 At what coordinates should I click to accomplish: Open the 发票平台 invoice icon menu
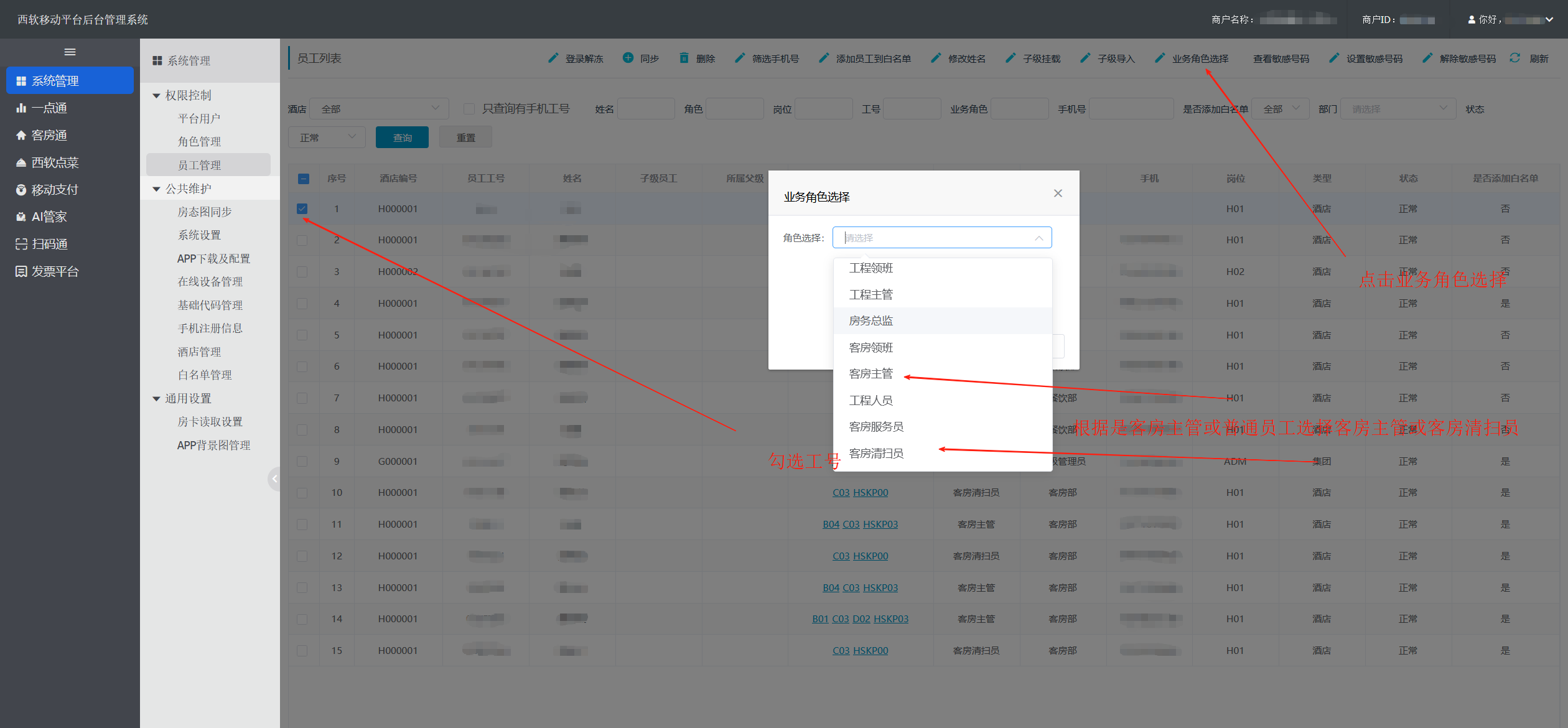[21, 271]
